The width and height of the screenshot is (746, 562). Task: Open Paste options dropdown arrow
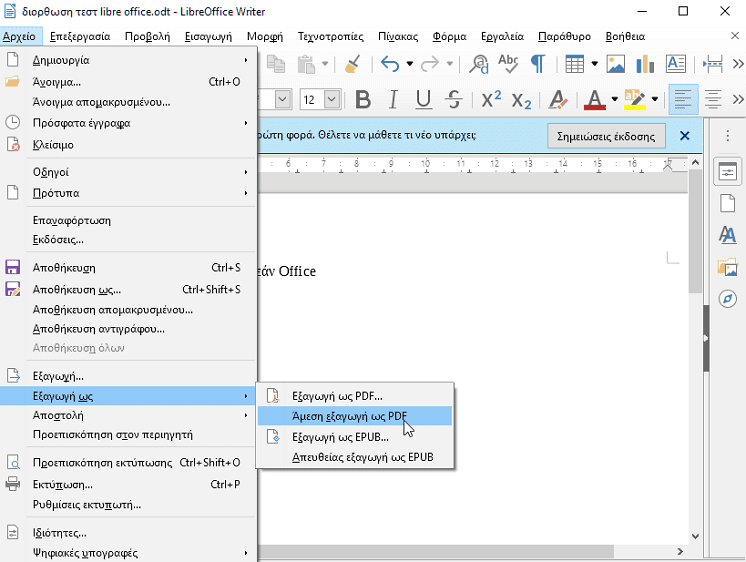point(324,64)
